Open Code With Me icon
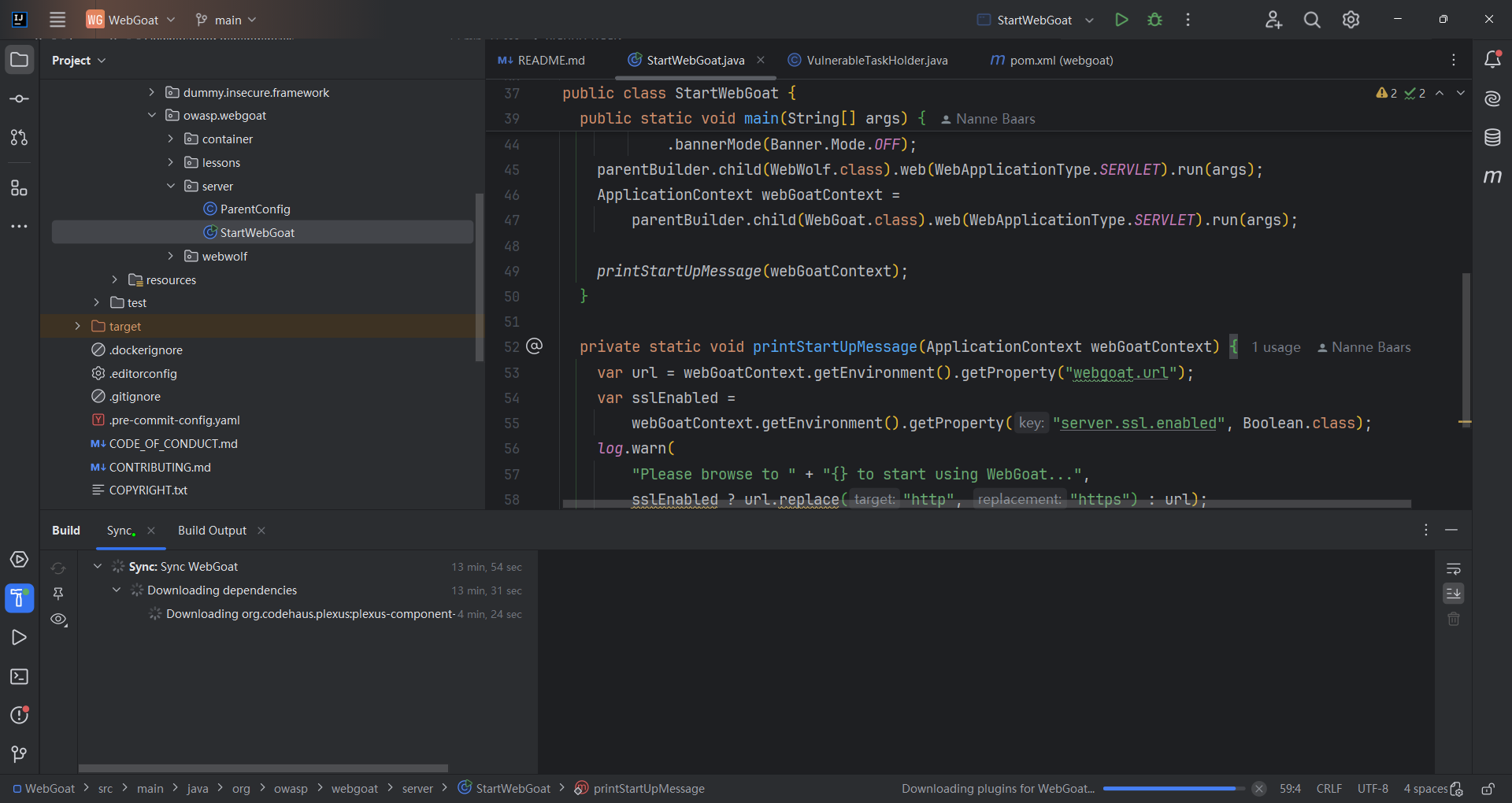 pos(1273,20)
